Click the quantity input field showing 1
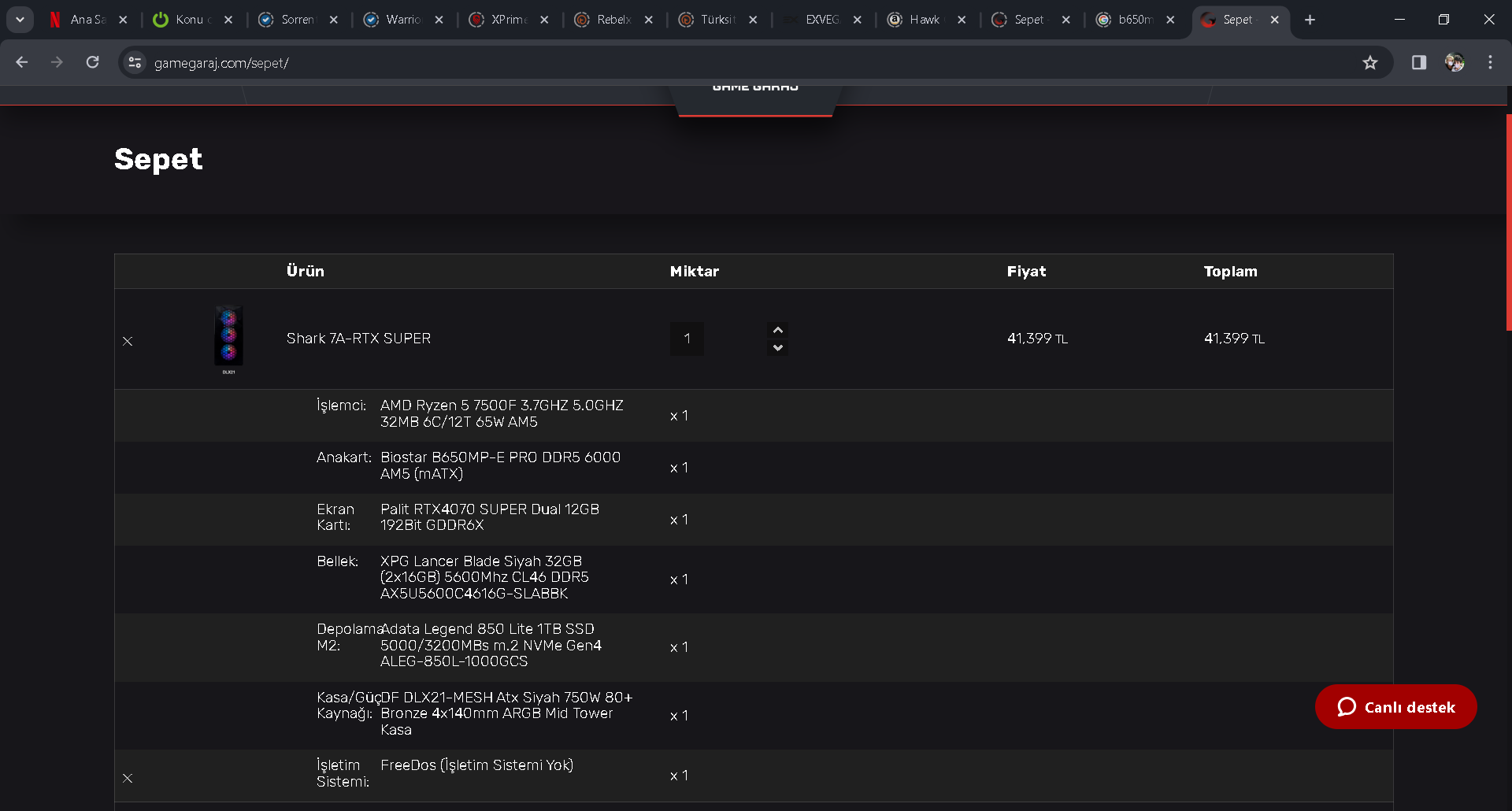The height and width of the screenshot is (811, 1512). tap(687, 339)
